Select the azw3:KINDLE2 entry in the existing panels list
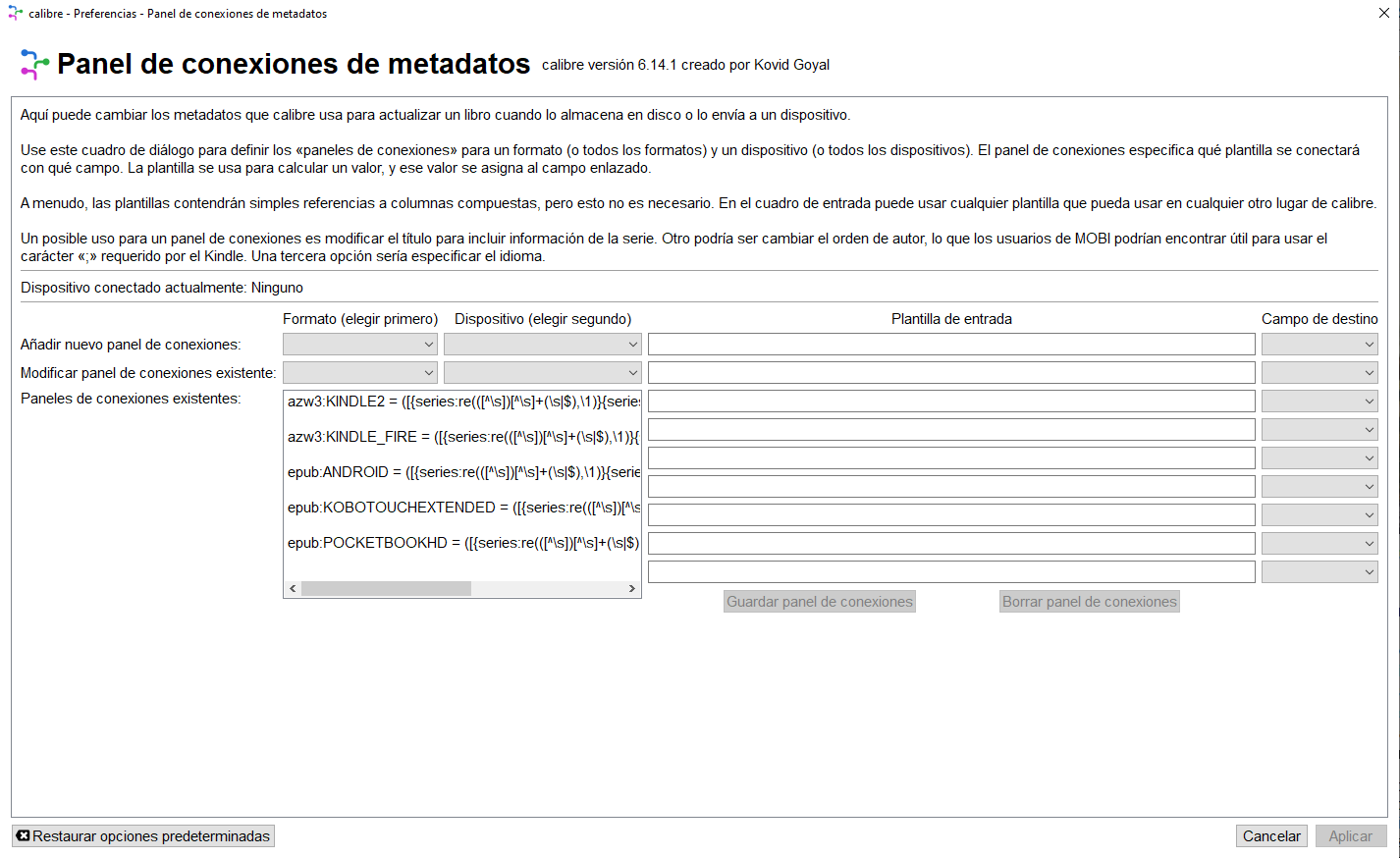 461,402
